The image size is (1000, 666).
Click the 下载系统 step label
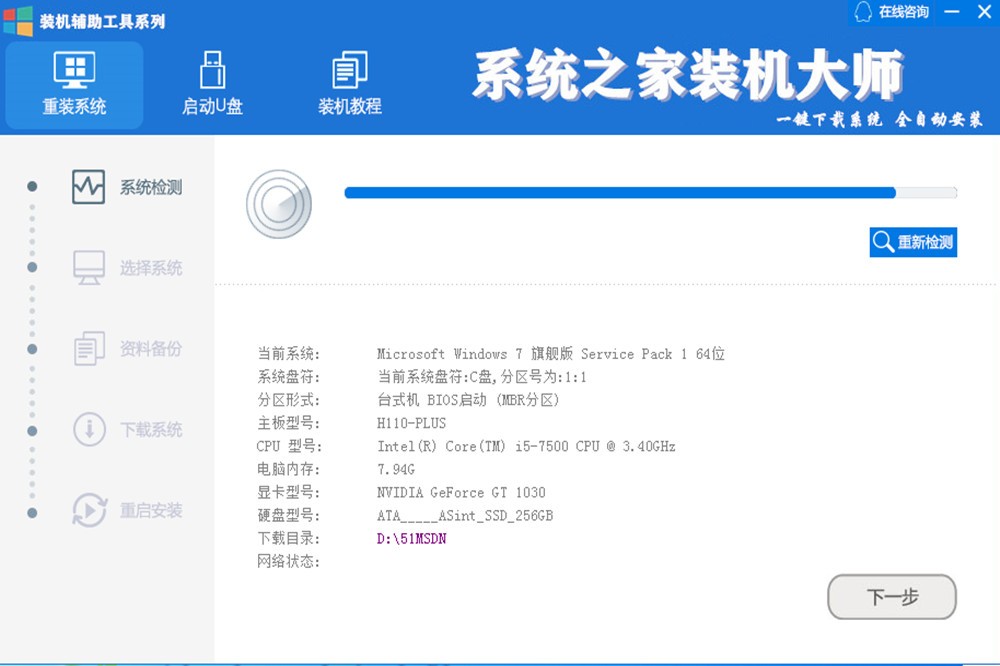[x=151, y=430]
